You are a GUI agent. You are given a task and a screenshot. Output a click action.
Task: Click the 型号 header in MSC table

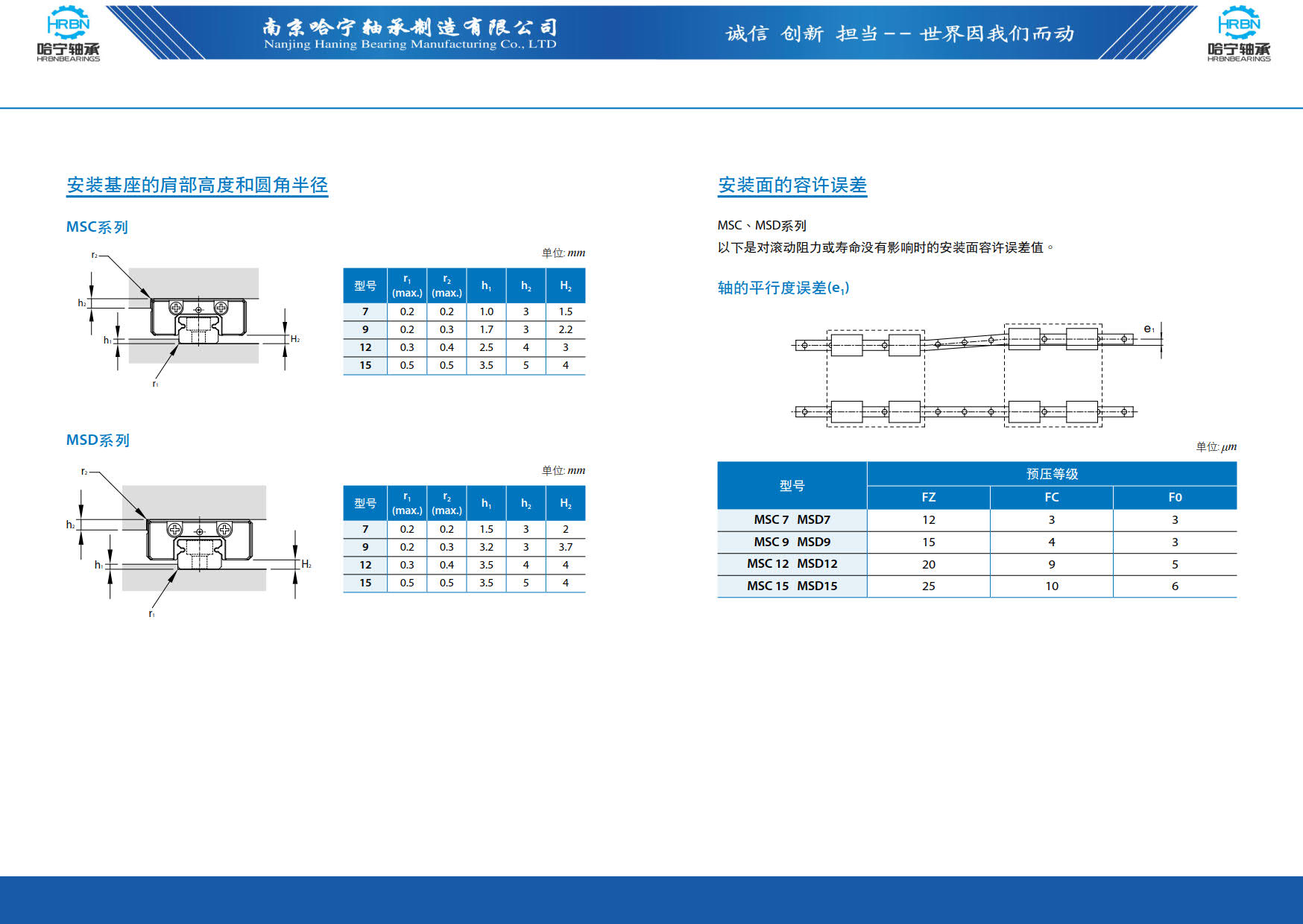(365, 285)
